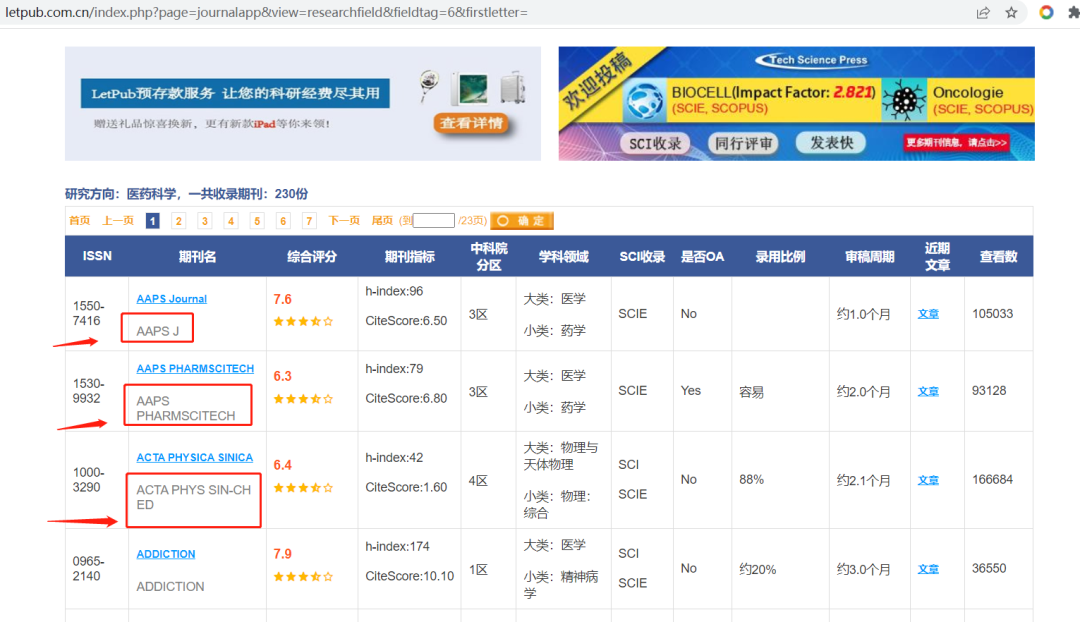The height and width of the screenshot is (622, 1080).
Task: Click score 7.9 for ADDICTION
Action: pyautogui.click(x=282, y=554)
